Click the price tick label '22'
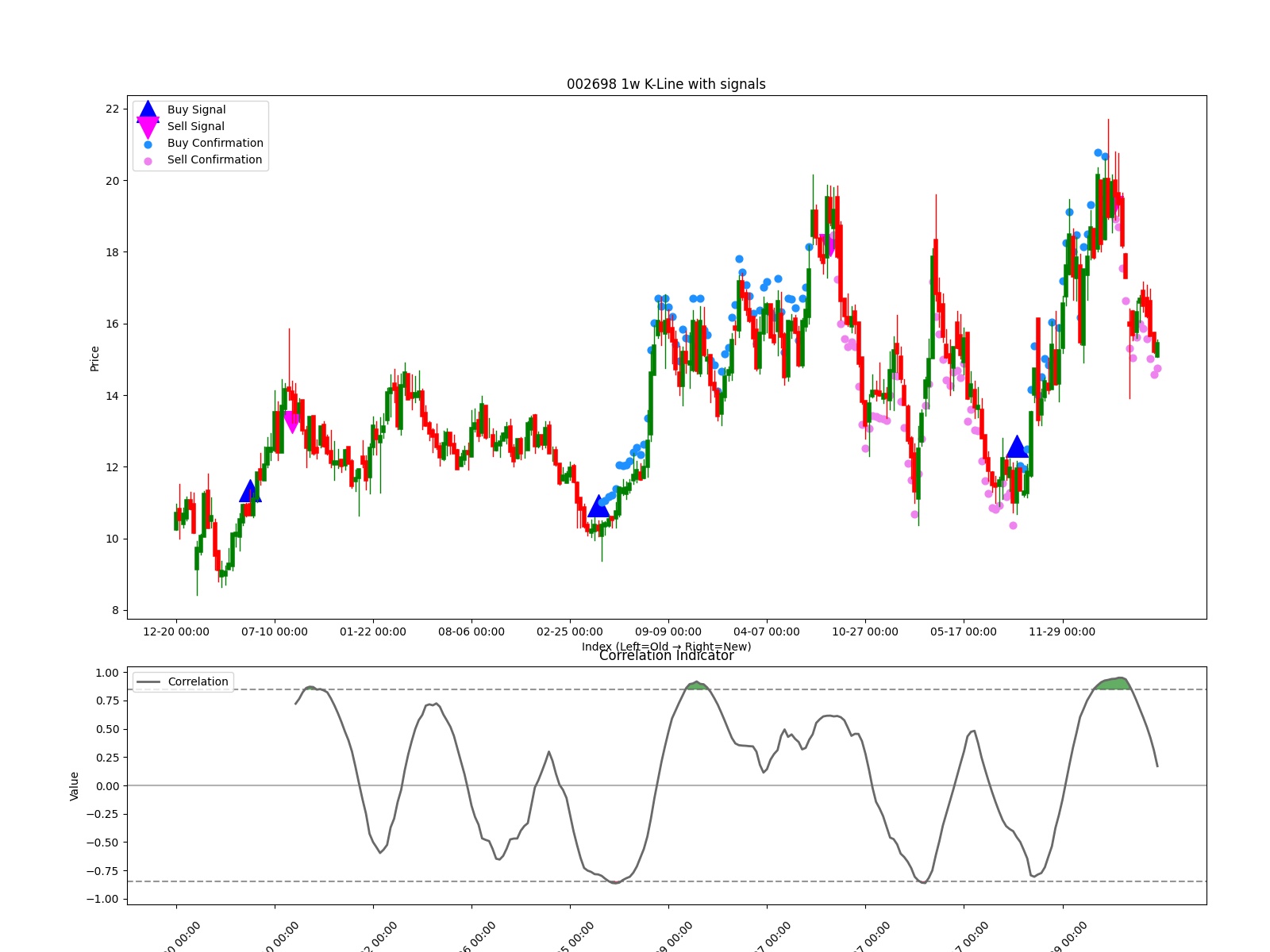 click(112, 109)
